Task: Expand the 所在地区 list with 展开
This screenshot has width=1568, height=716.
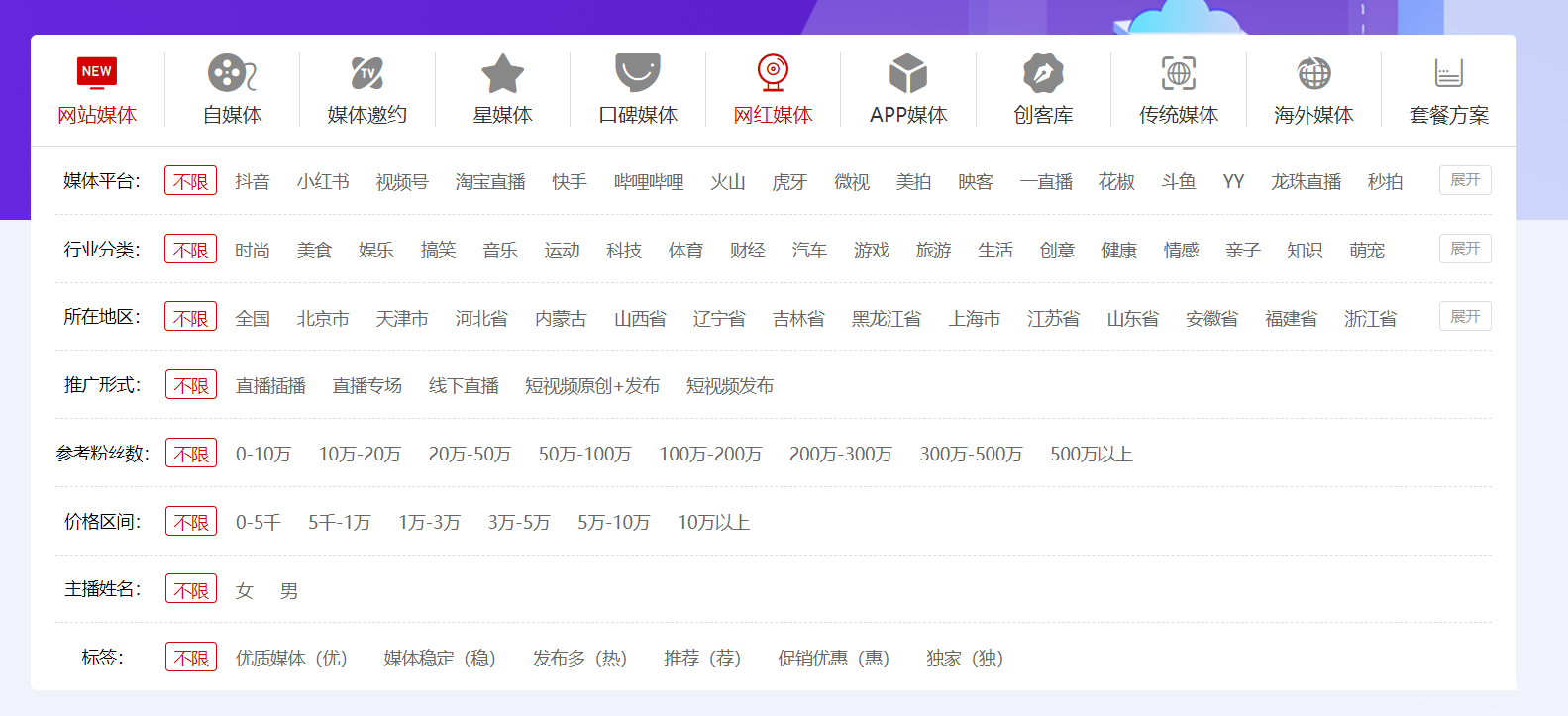Action: (x=1465, y=317)
